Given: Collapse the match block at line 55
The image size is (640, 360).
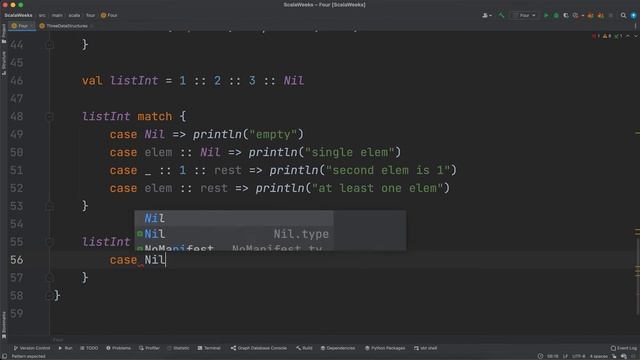Looking at the screenshot, I should [x=49, y=242].
